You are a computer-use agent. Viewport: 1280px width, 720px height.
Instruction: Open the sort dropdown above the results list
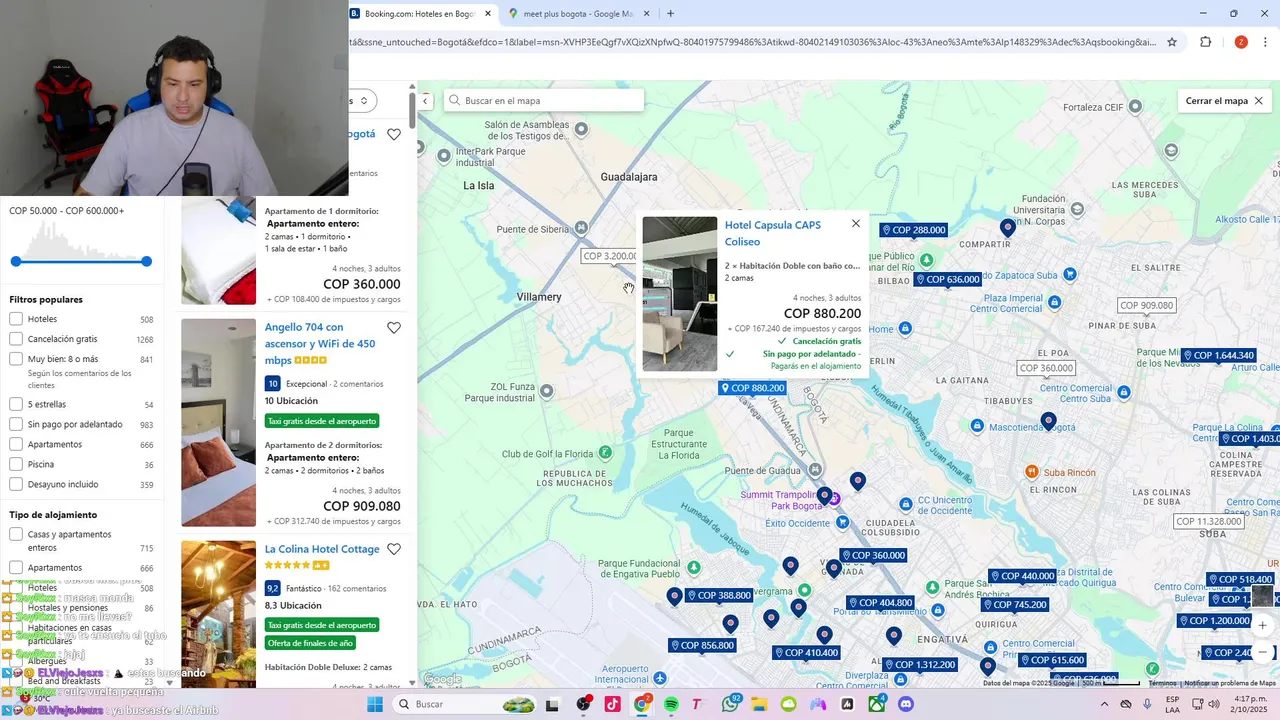pos(362,100)
